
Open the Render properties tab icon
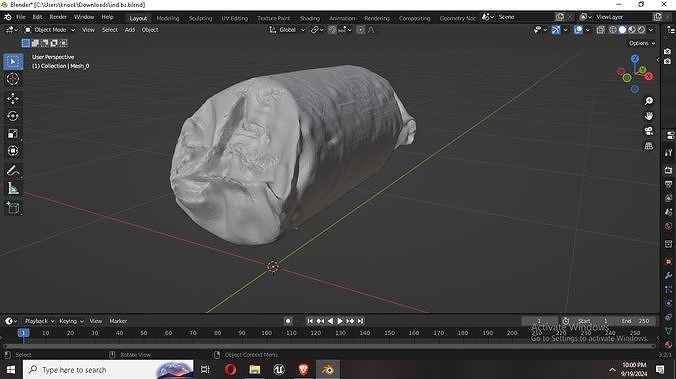[x=669, y=170]
